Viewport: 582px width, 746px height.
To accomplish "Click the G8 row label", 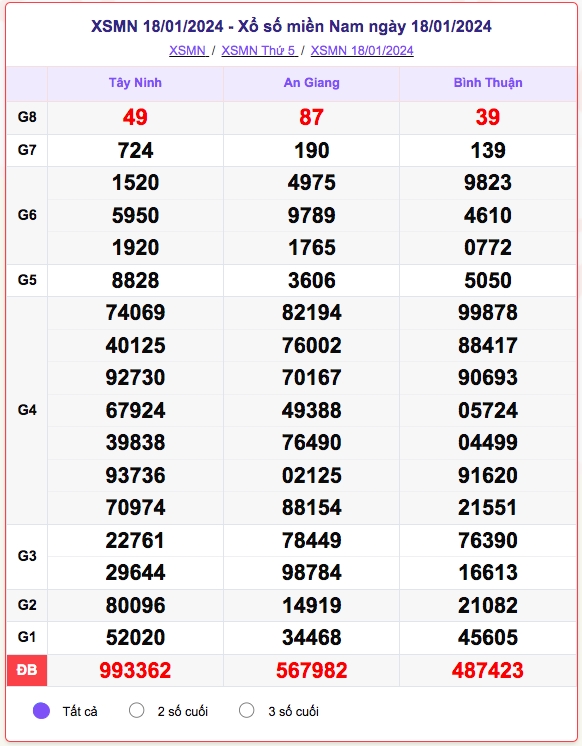I will 27,117.
